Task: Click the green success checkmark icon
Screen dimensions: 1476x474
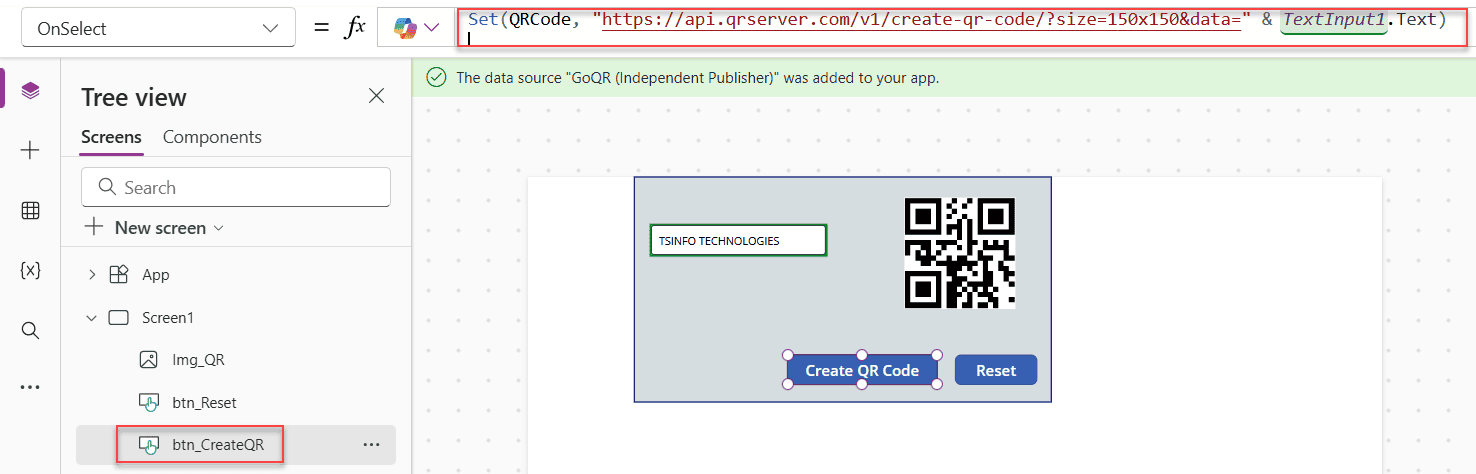Action: point(436,77)
